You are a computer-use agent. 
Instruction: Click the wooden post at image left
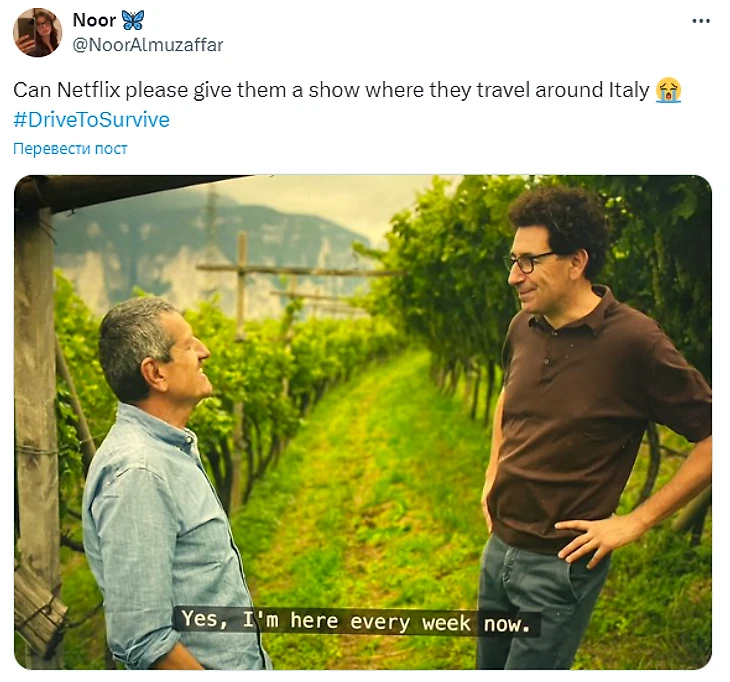click(36, 419)
